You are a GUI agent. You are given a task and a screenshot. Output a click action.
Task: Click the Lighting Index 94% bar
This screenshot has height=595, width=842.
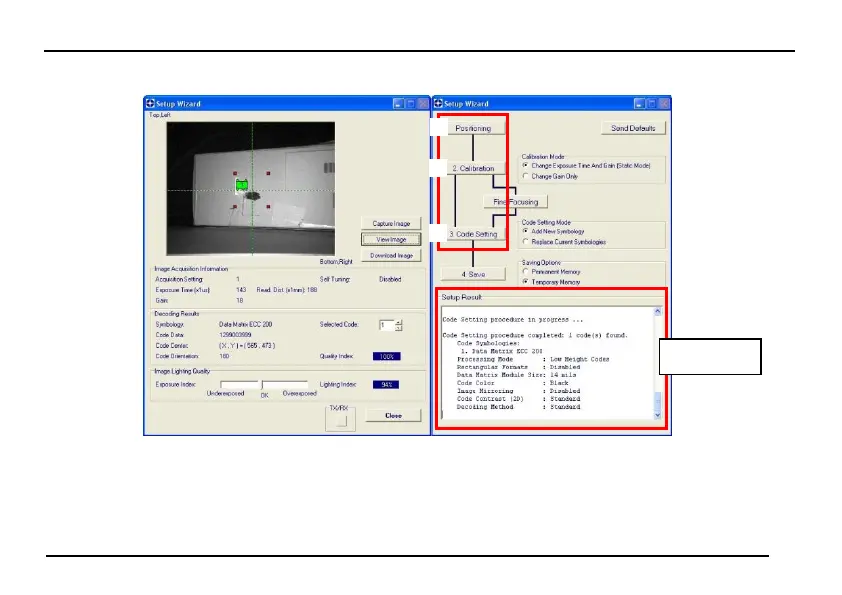386,384
